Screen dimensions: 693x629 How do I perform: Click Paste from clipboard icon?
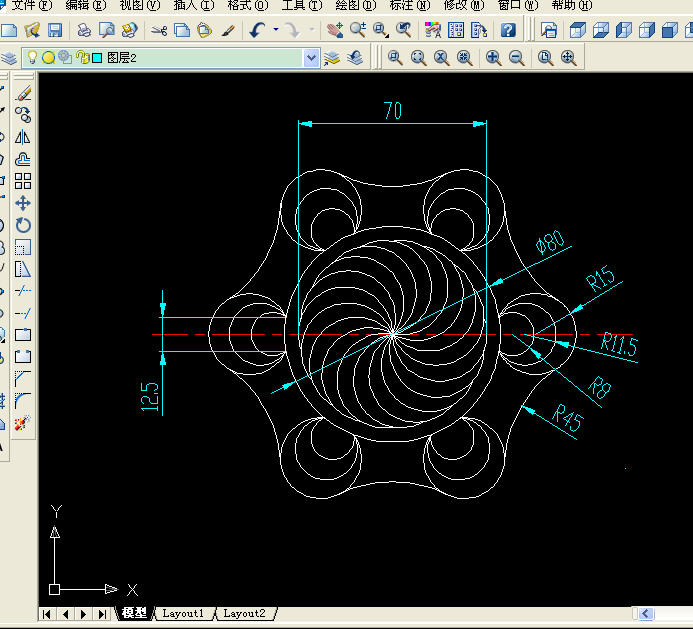[205, 30]
